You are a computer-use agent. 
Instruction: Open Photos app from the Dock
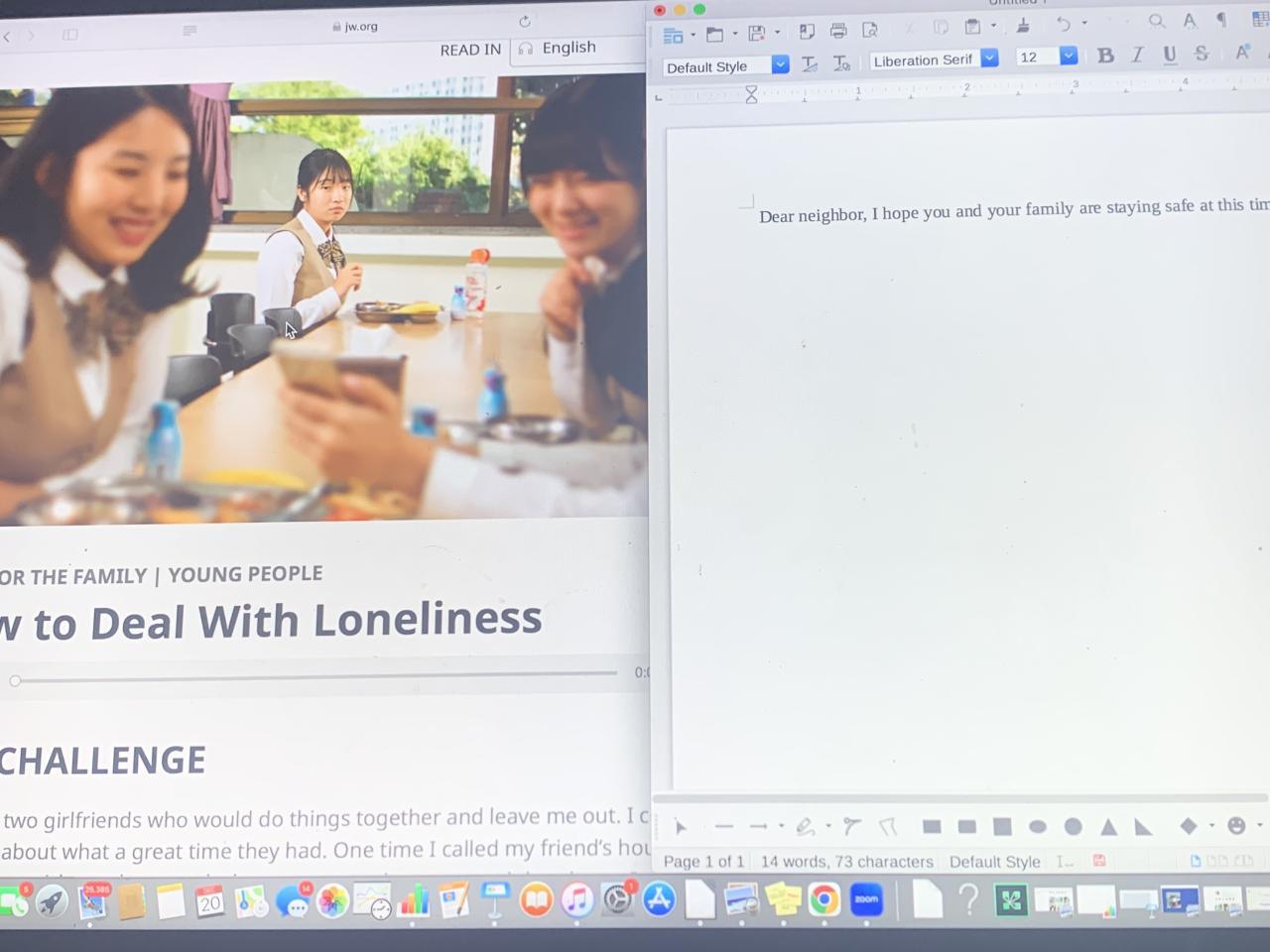point(332,901)
